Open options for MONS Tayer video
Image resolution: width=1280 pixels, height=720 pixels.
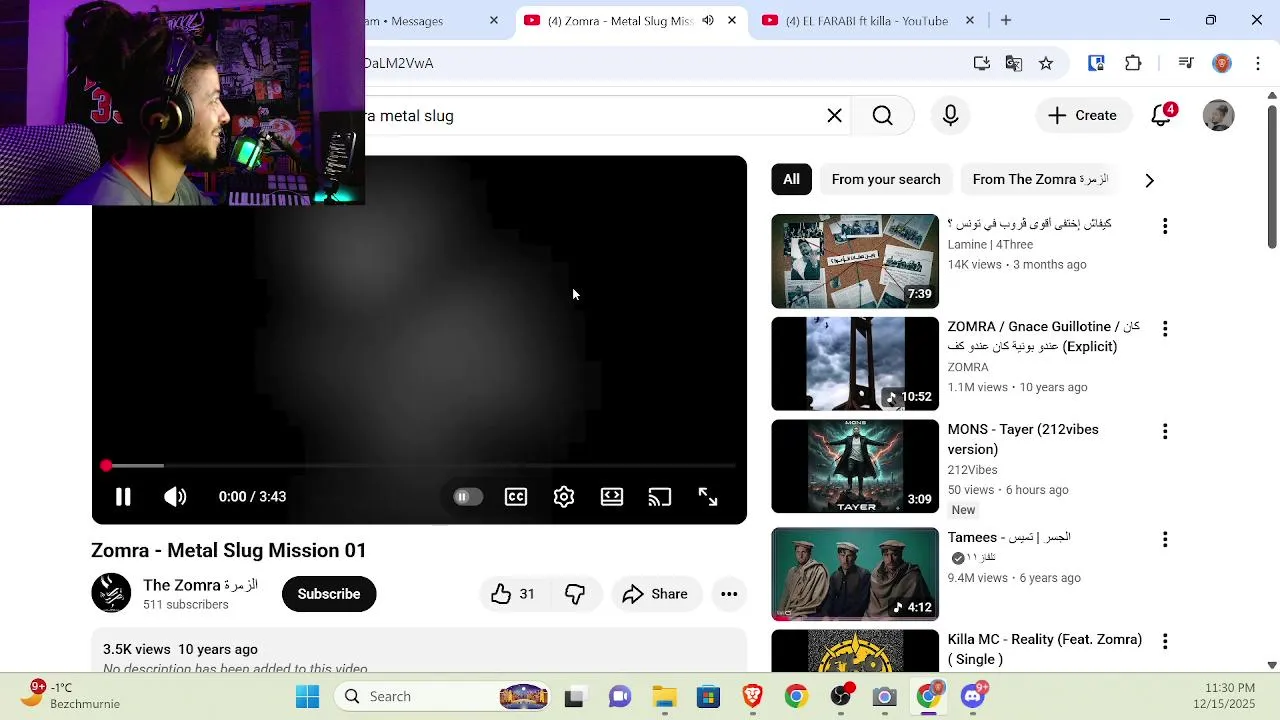pyautogui.click(x=1165, y=432)
